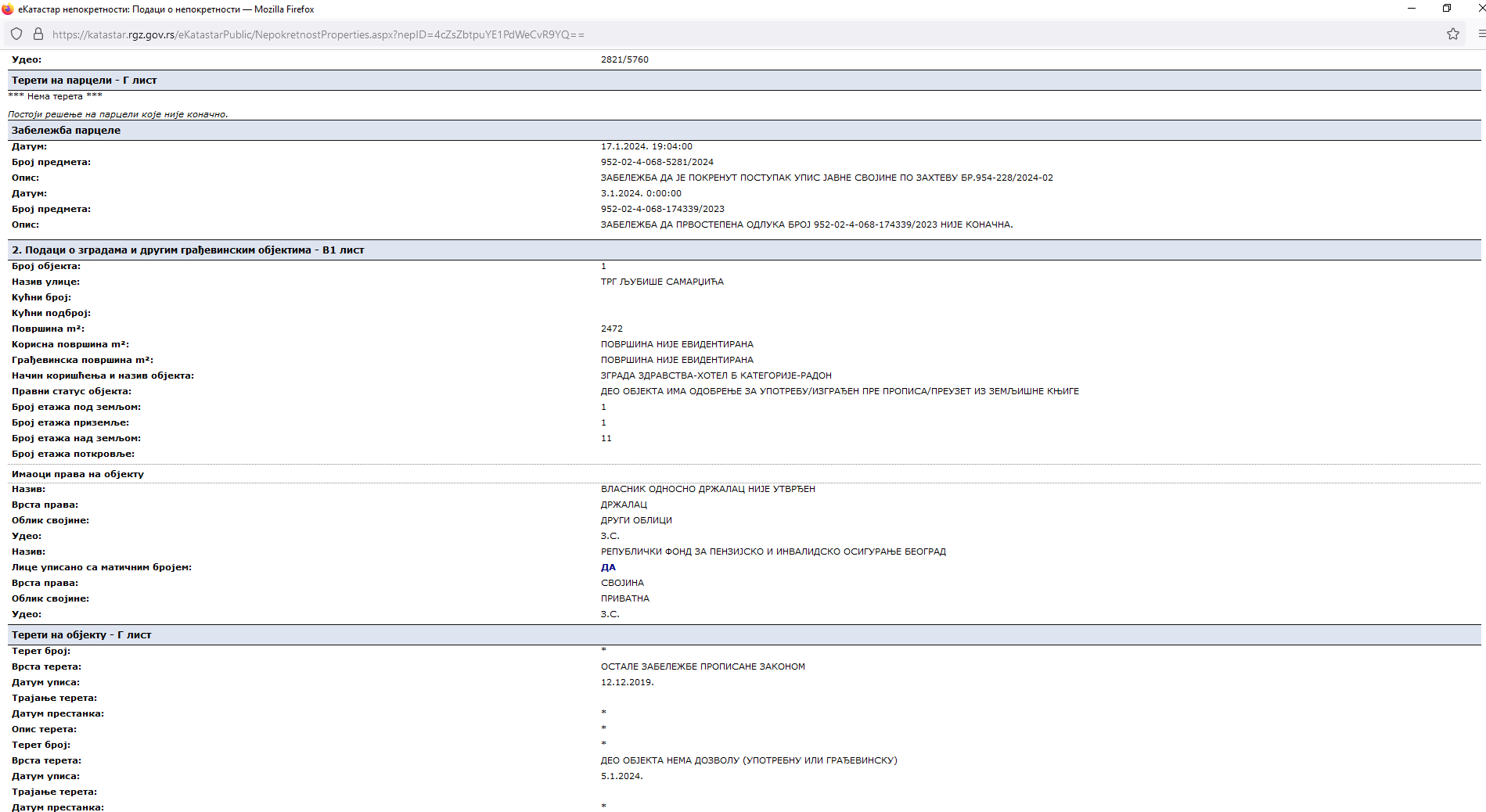Click the tracking protection shield icon
The width and height of the screenshot is (1486, 812).
click(x=16, y=34)
